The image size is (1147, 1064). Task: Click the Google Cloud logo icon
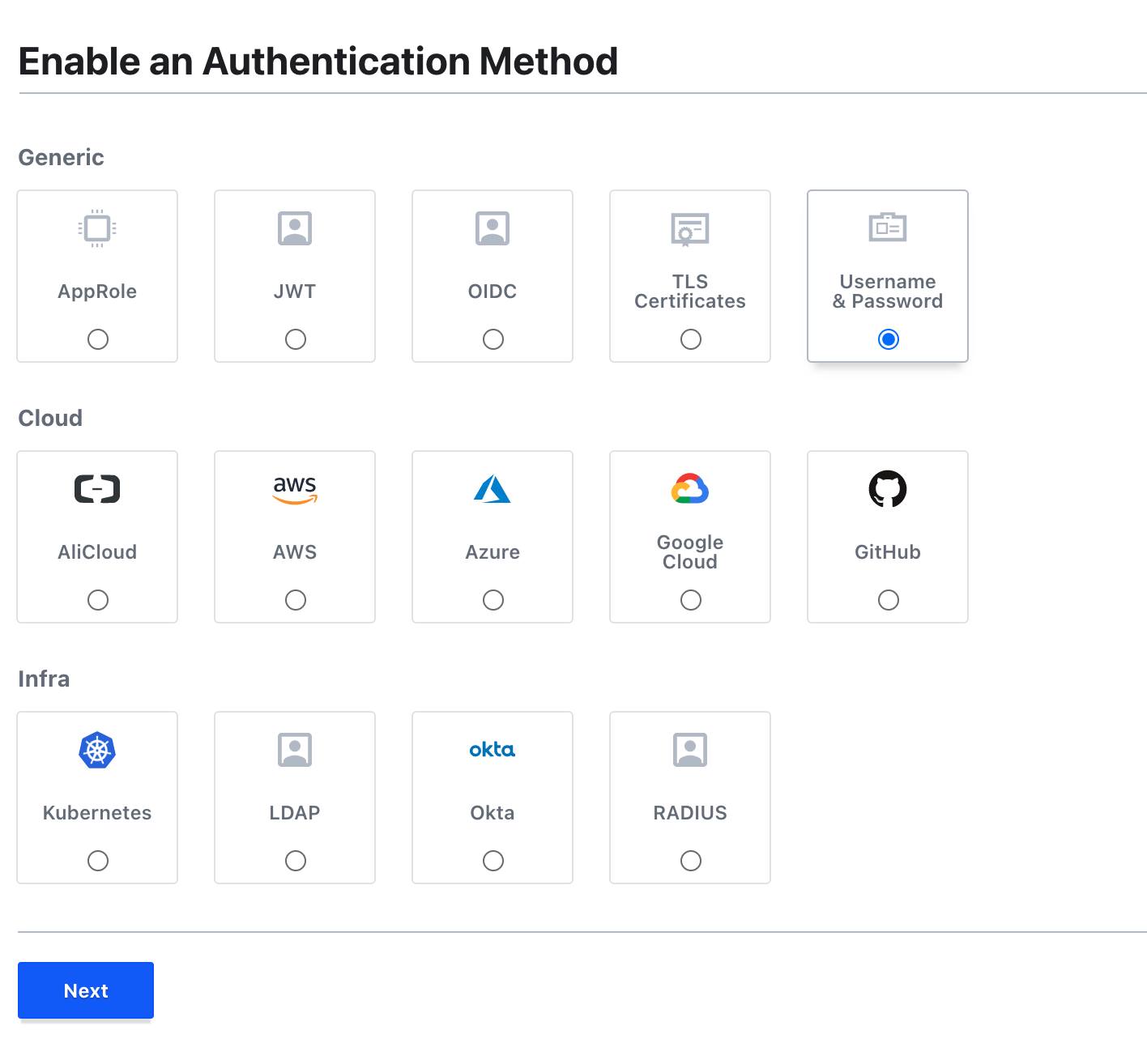click(689, 489)
